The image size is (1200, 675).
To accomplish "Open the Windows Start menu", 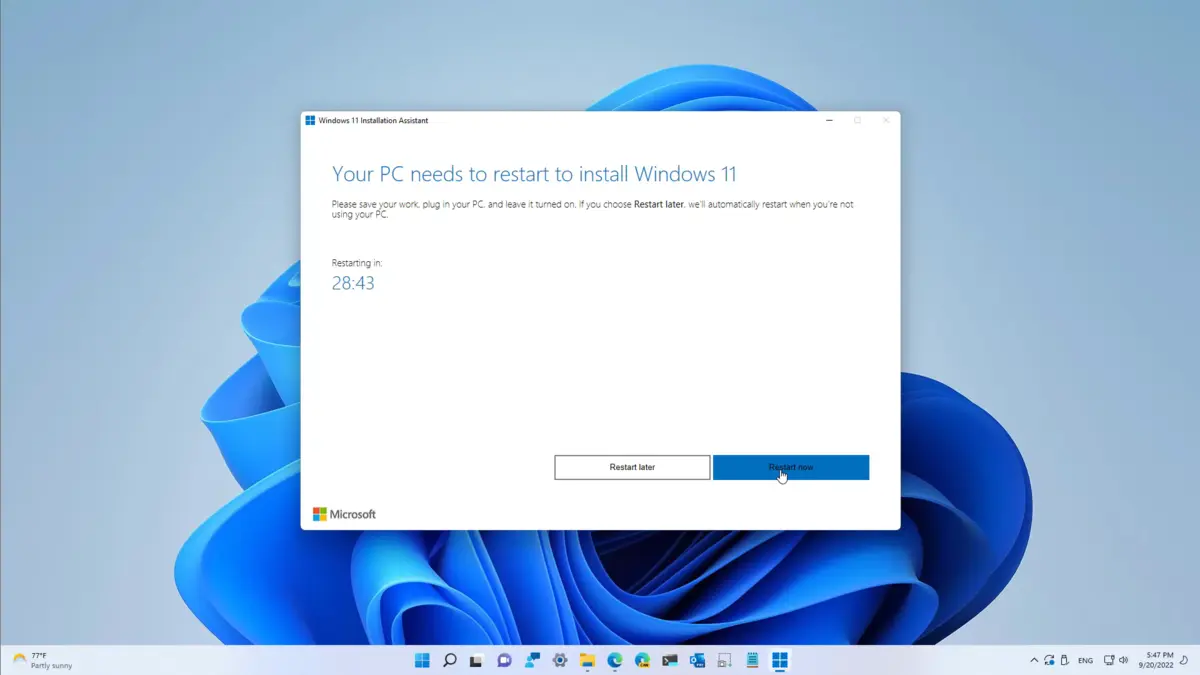I will [422, 660].
